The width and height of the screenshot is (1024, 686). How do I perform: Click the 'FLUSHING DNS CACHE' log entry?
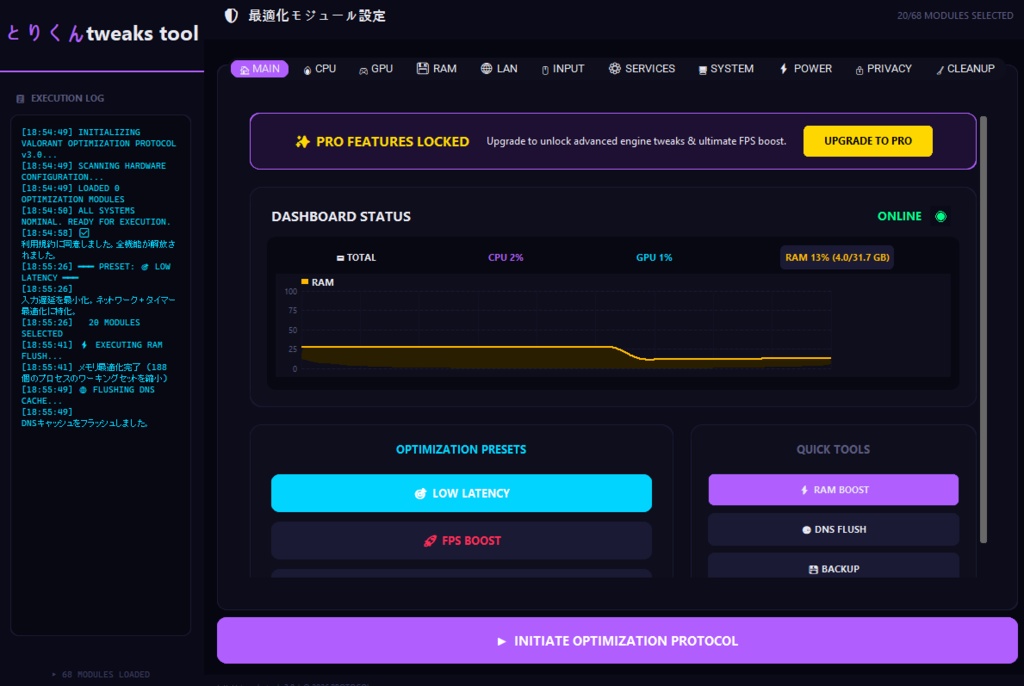pyautogui.click(x=88, y=395)
